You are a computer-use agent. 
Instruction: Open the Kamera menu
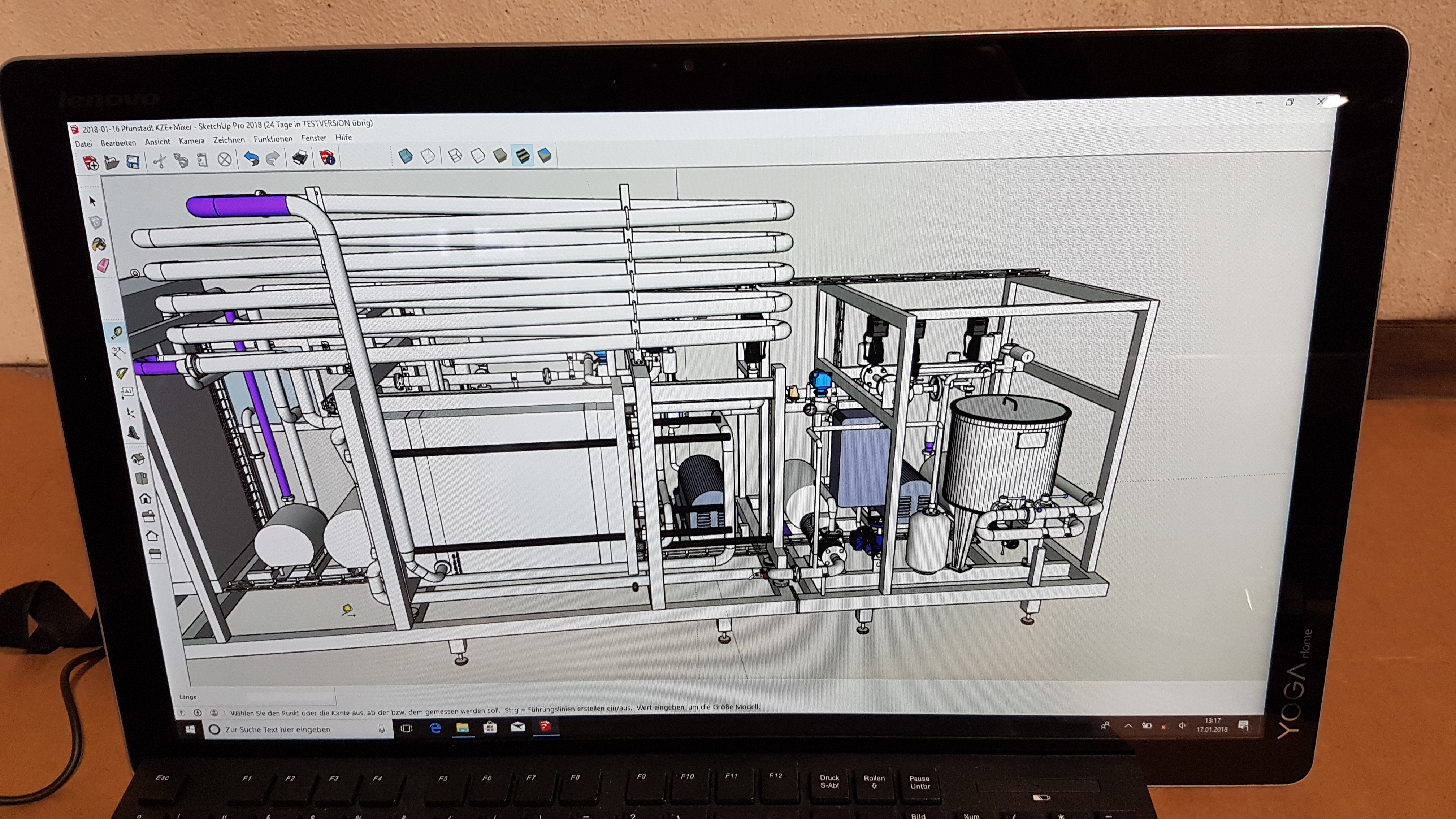click(x=192, y=141)
